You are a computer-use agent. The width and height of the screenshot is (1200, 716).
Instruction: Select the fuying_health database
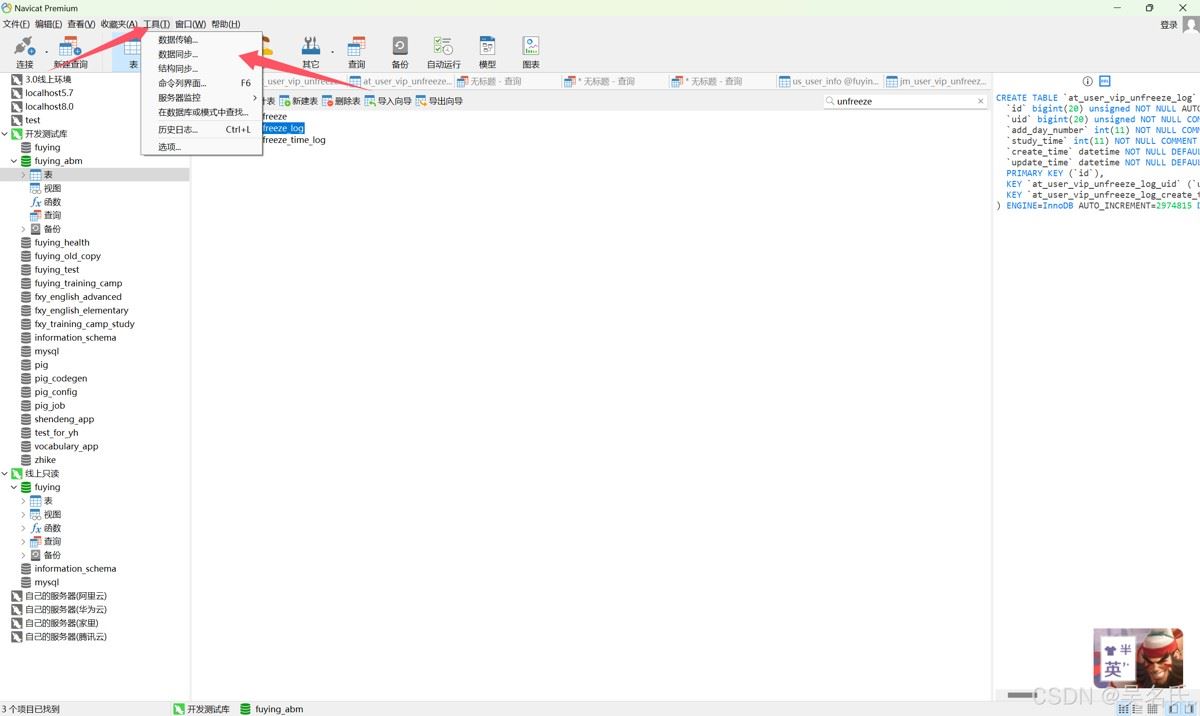[x=62, y=243]
